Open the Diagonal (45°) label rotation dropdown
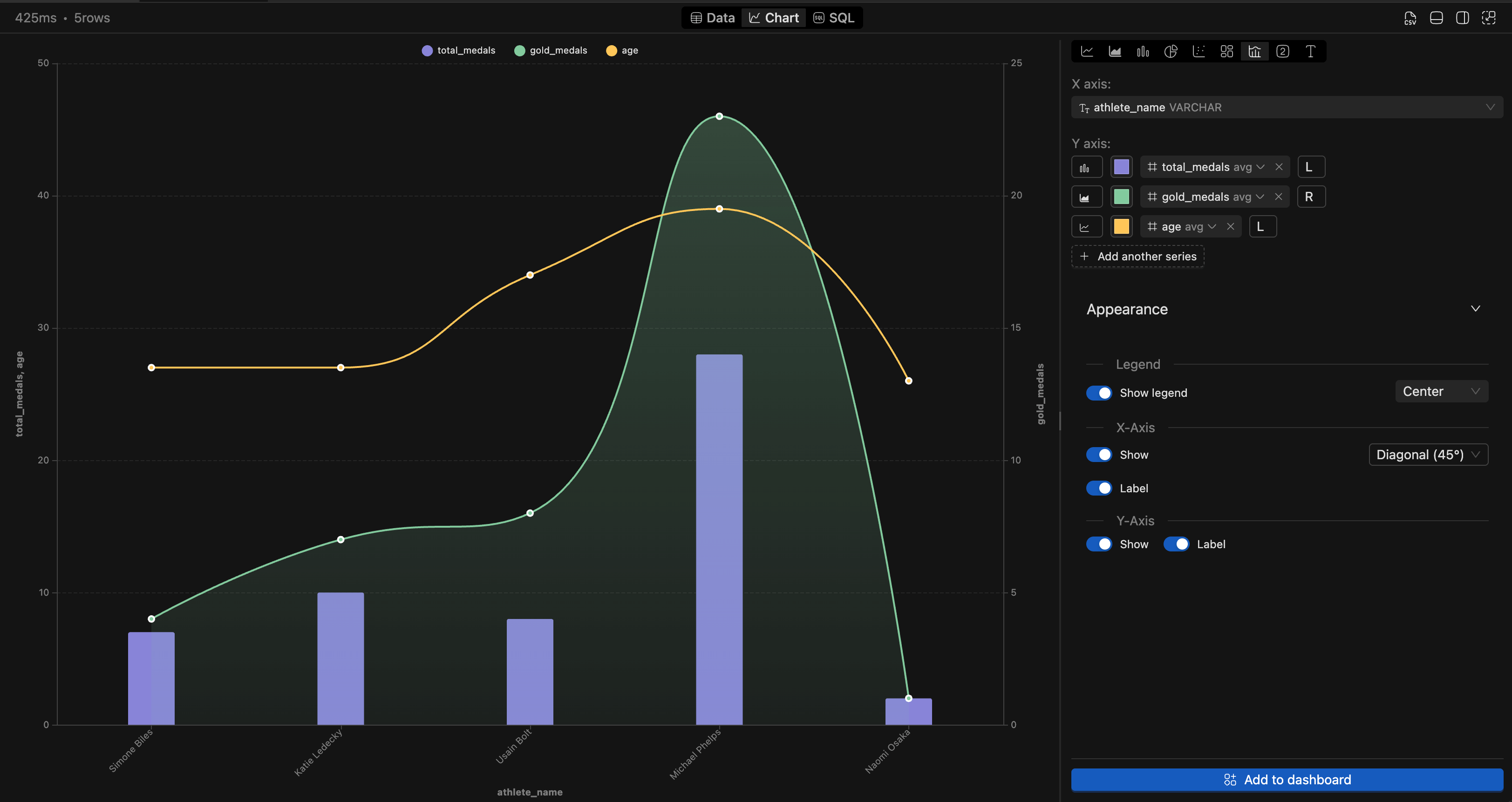Screen dimensions: 1512x802 click(1428, 455)
